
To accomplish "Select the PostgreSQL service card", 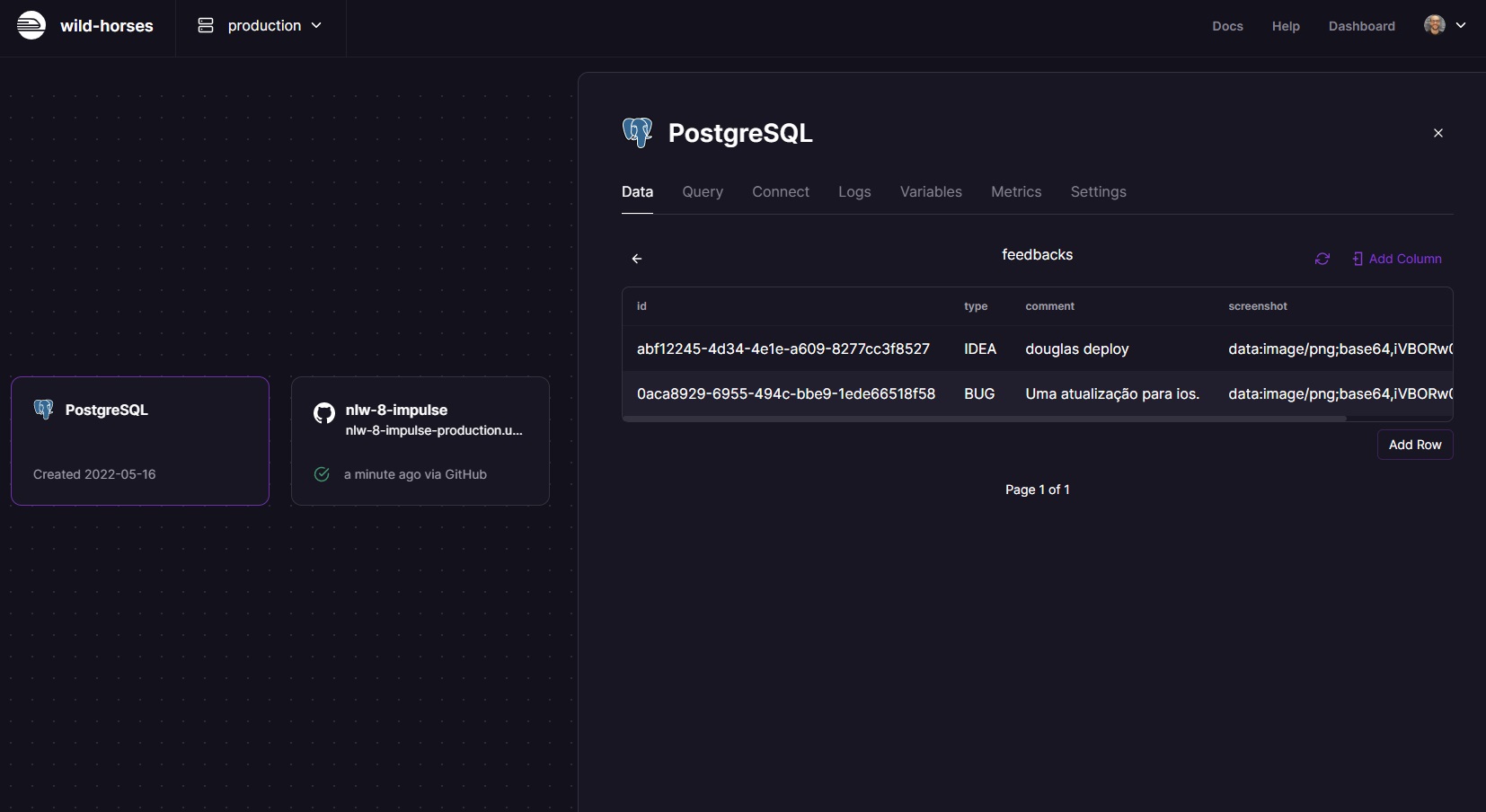I will 140,441.
